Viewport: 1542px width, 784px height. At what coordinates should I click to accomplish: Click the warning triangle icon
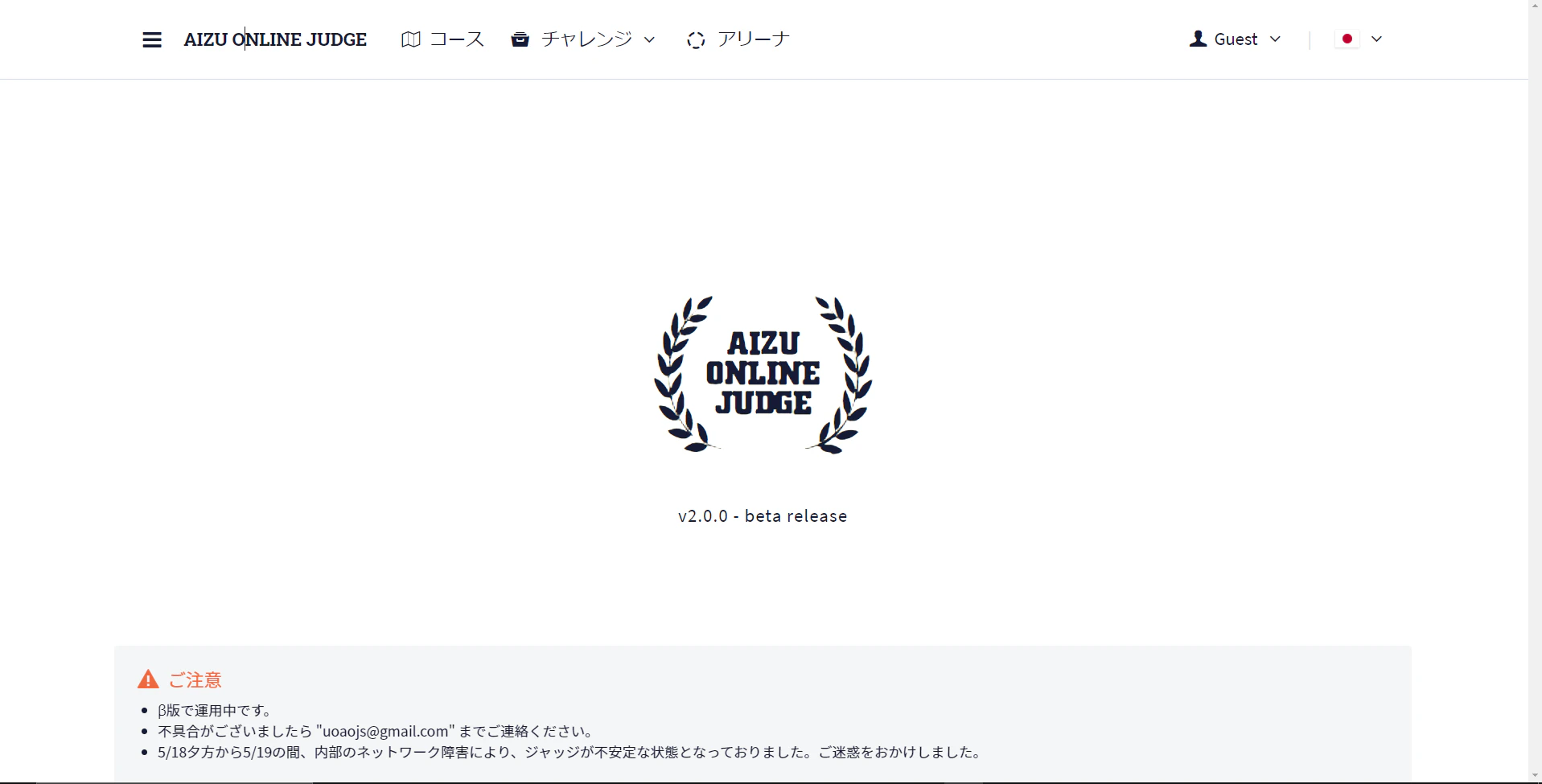pyautogui.click(x=148, y=679)
